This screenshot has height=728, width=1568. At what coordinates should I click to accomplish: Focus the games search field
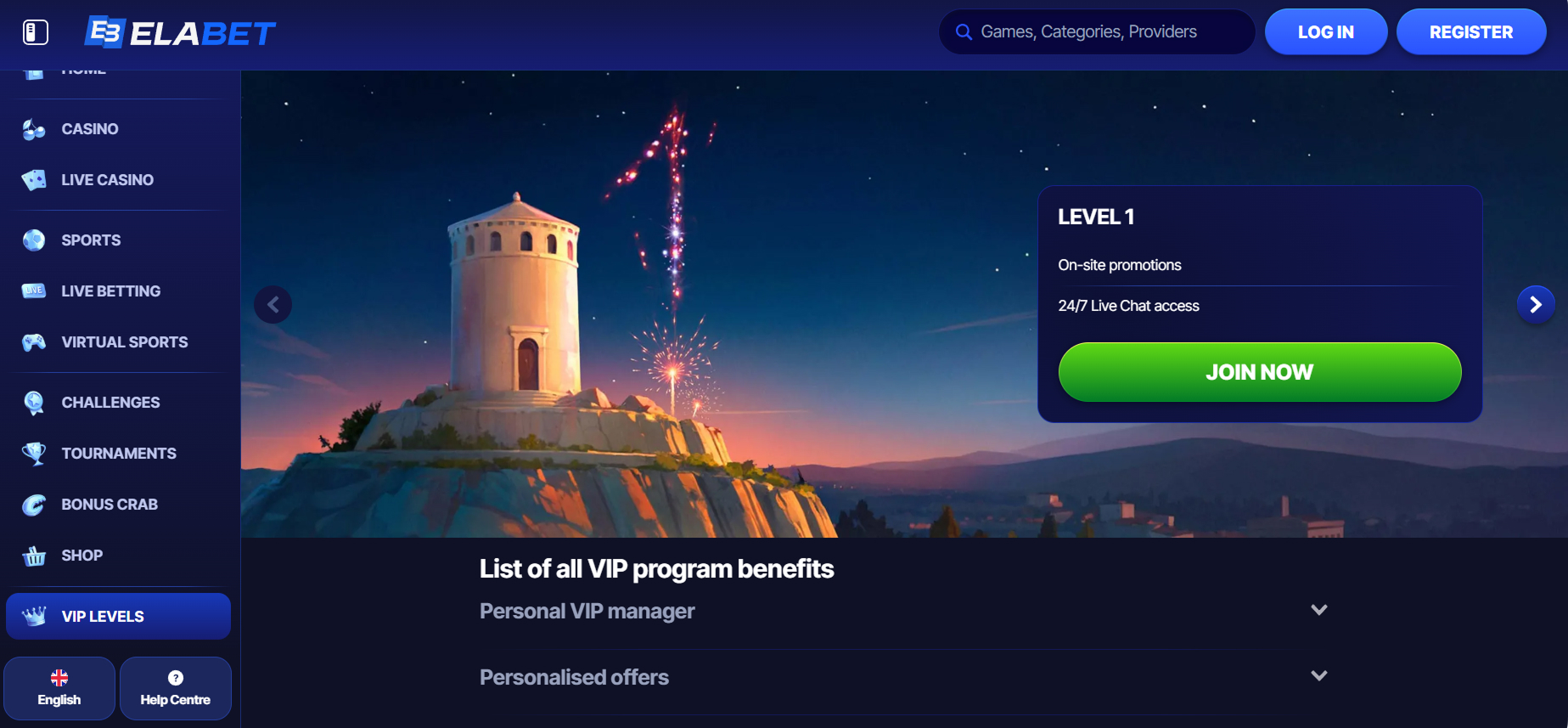1097,32
